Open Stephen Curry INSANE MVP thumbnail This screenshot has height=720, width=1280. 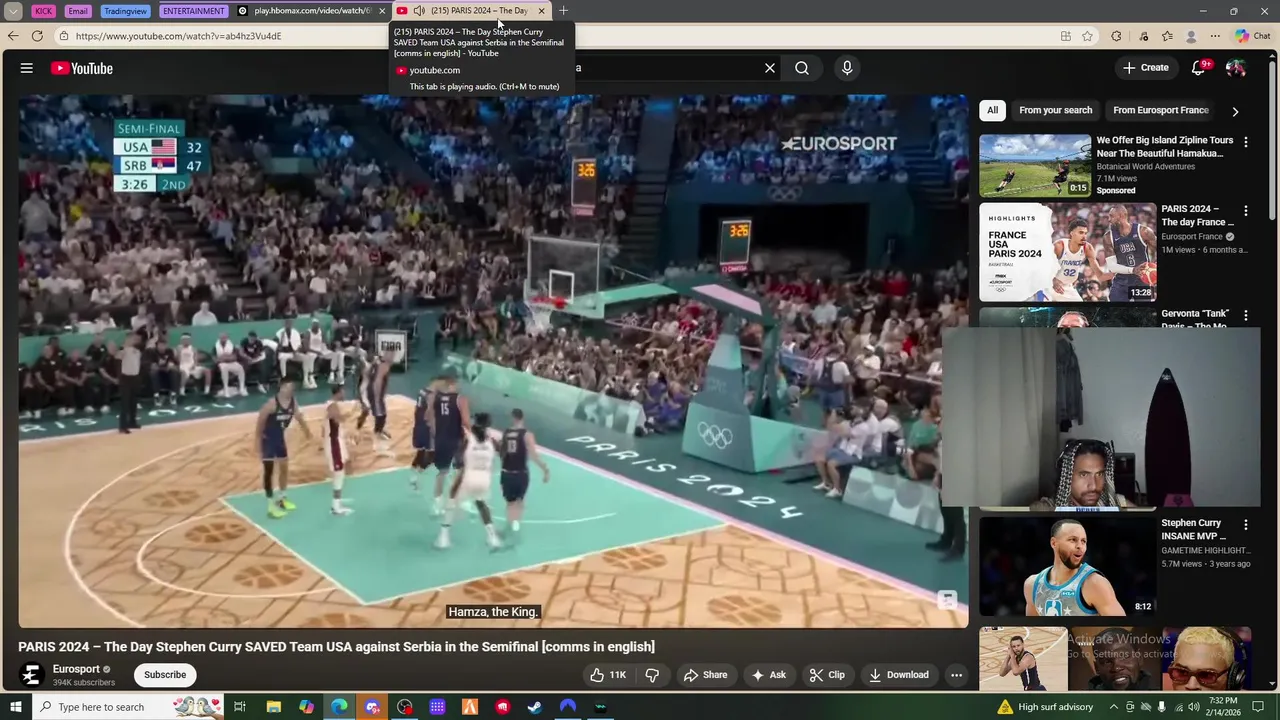(x=1067, y=566)
